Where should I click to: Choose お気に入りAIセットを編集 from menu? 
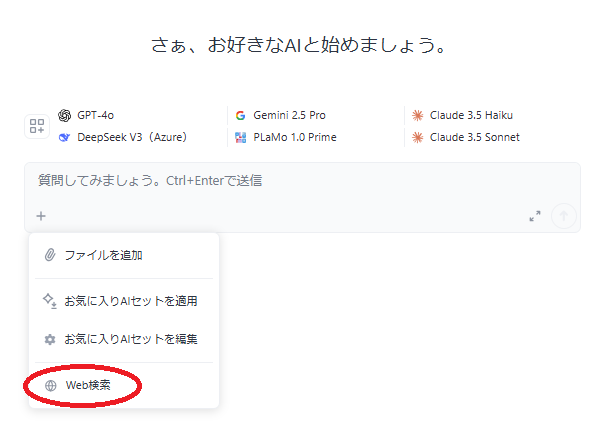pyautogui.click(x=124, y=339)
